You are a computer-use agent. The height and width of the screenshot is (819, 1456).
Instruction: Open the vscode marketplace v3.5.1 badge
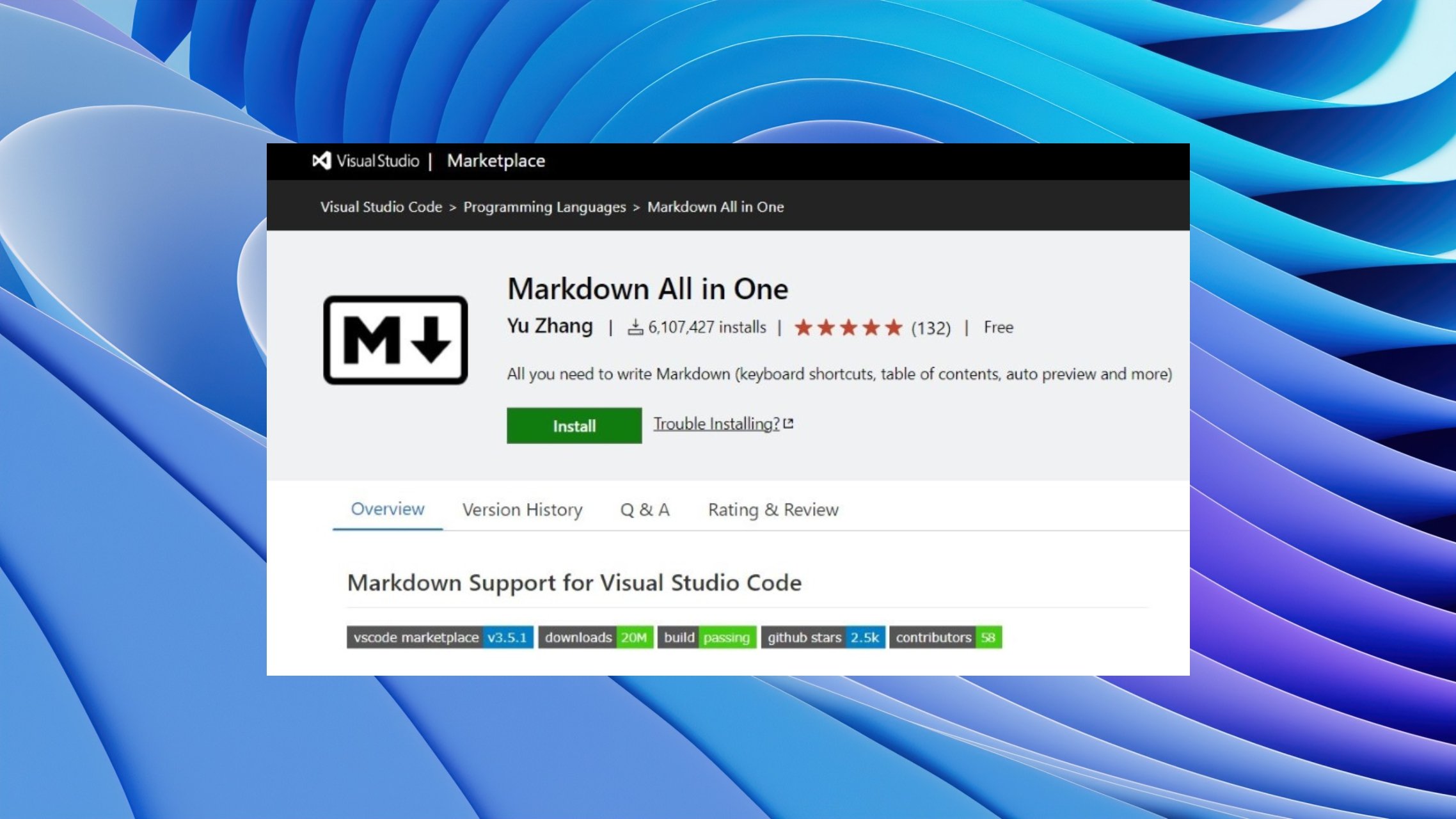click(439, 637)
